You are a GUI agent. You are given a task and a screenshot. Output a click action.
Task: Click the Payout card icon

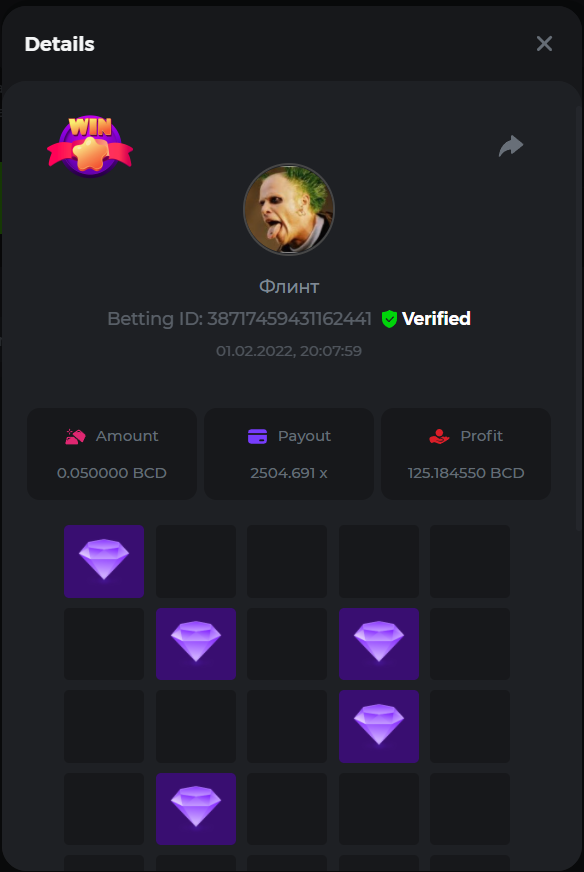(258, 437)
